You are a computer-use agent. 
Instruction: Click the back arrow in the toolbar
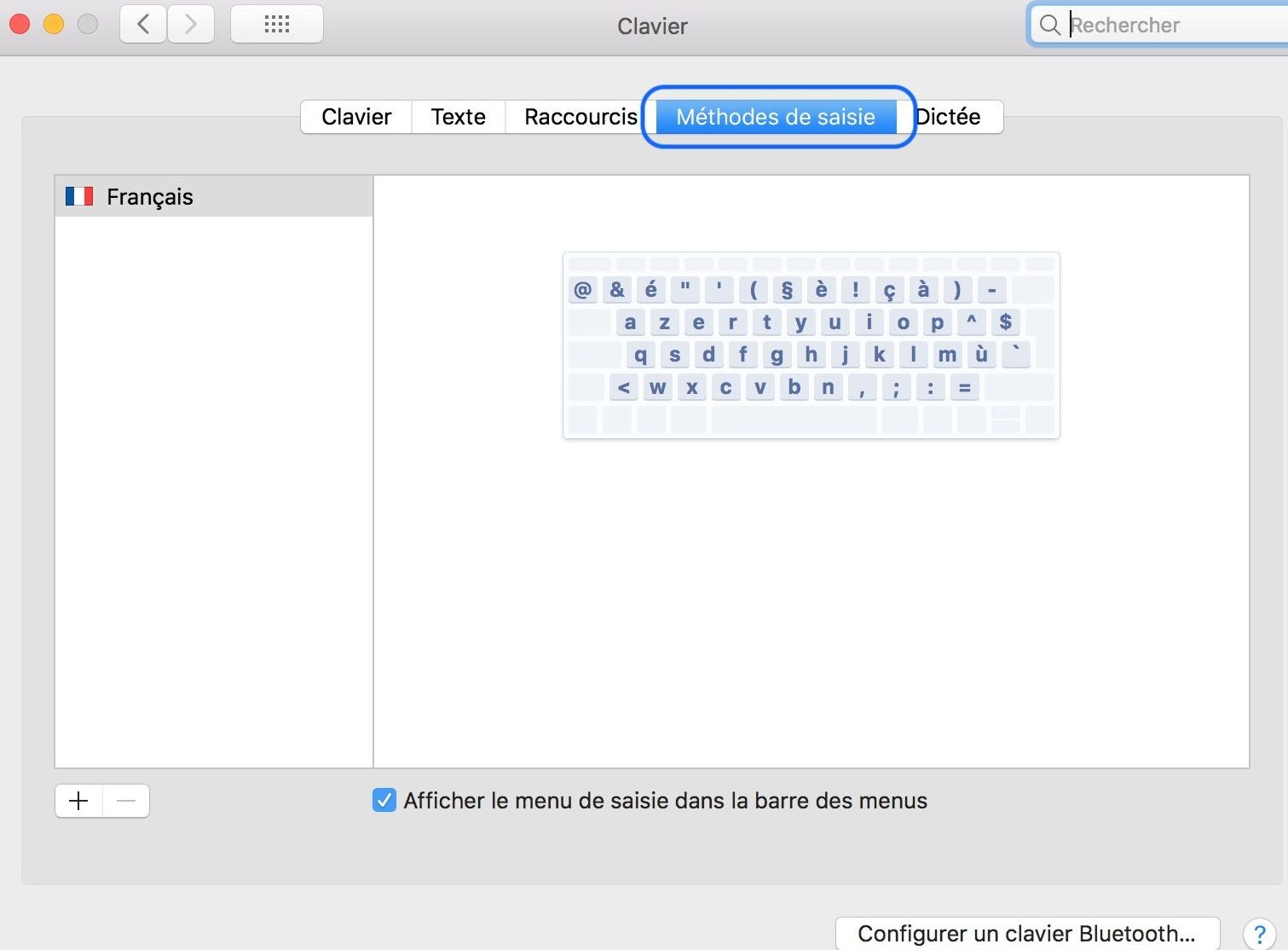point(143,25)
